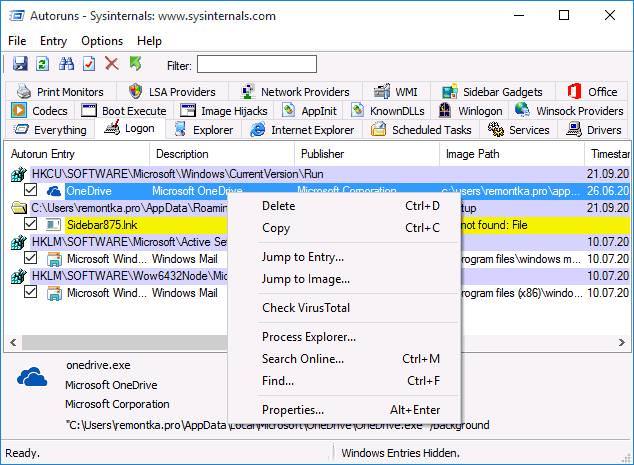Choose Process Explorer... in context menu
The image size is (634, 465).
coord(344,337)
